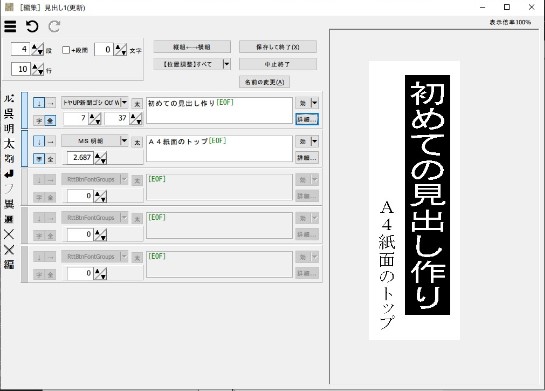Toggle 字 button in 初めての見出し作り row
Screen dimensions: 545x391
click(x=39, y=121)
